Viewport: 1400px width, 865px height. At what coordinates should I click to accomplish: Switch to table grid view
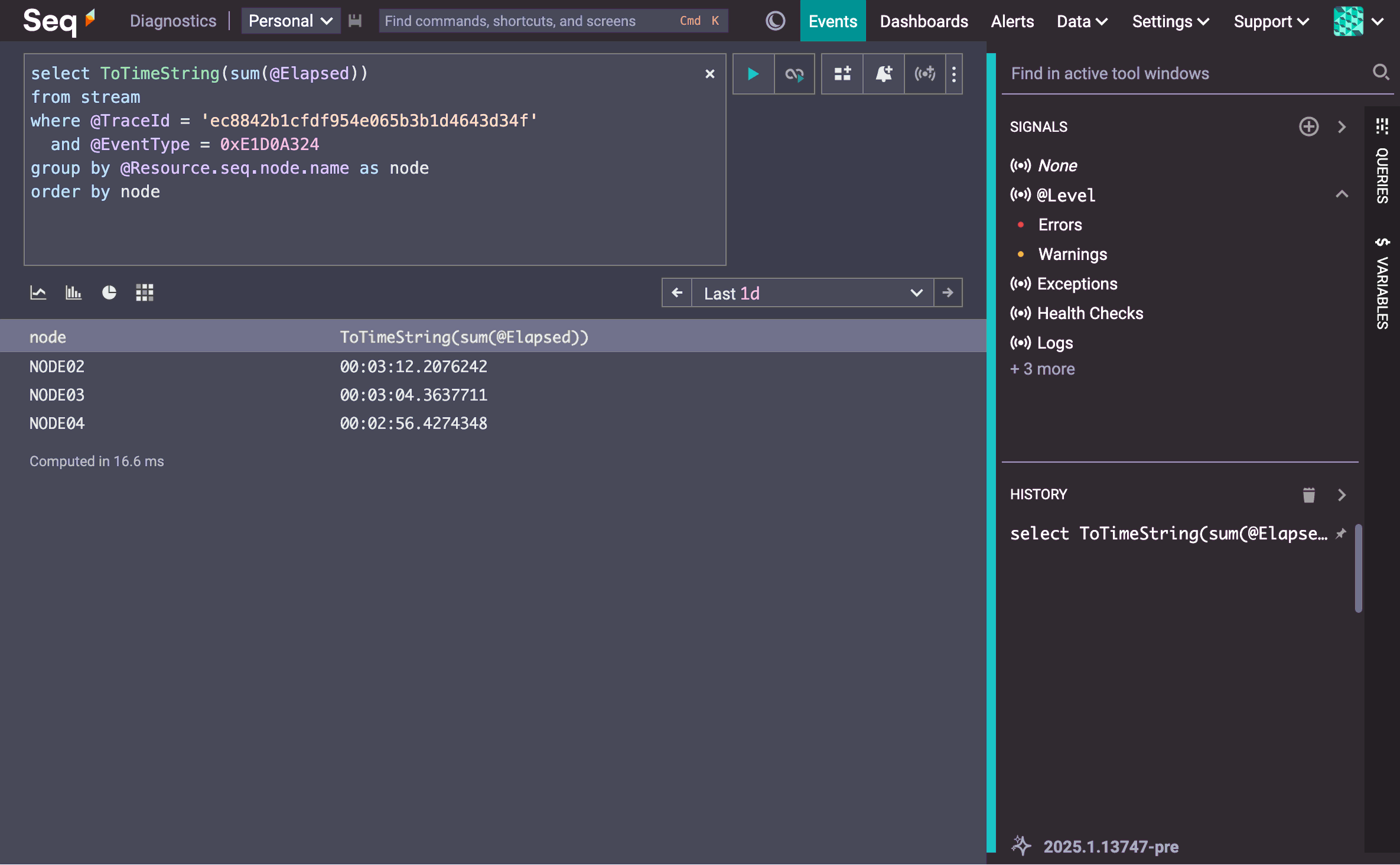(145, 292)
